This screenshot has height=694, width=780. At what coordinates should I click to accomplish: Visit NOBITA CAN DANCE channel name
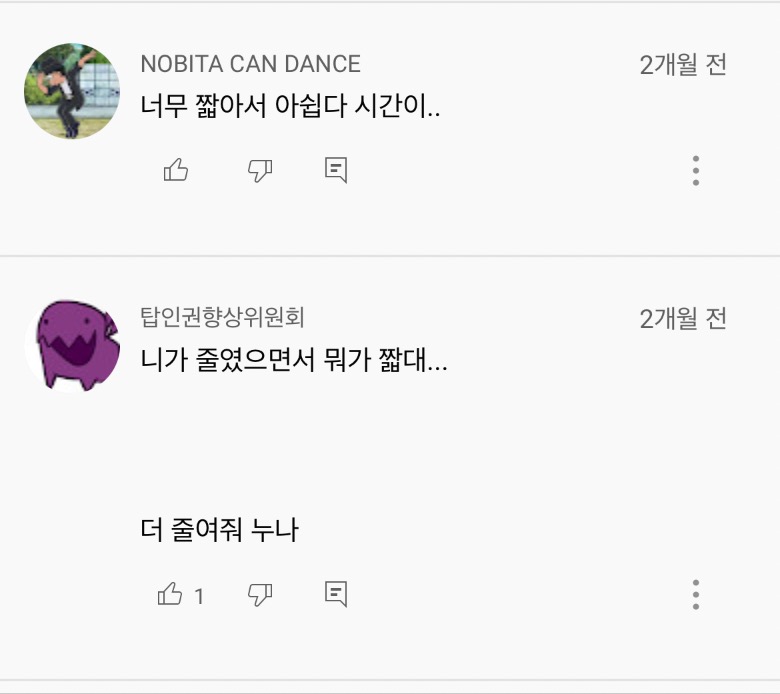(x=250, y=64)
